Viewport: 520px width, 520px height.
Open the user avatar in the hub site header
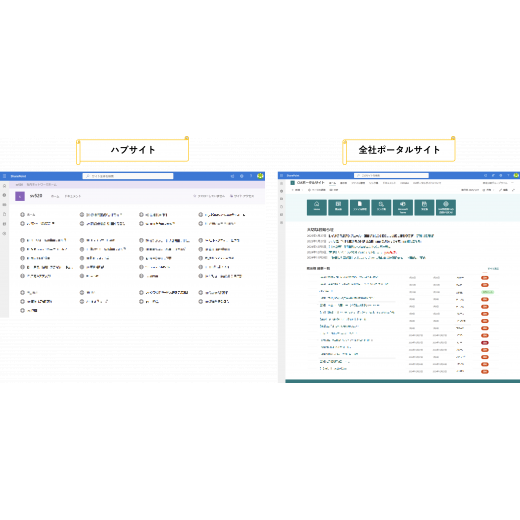coord(260,176)
